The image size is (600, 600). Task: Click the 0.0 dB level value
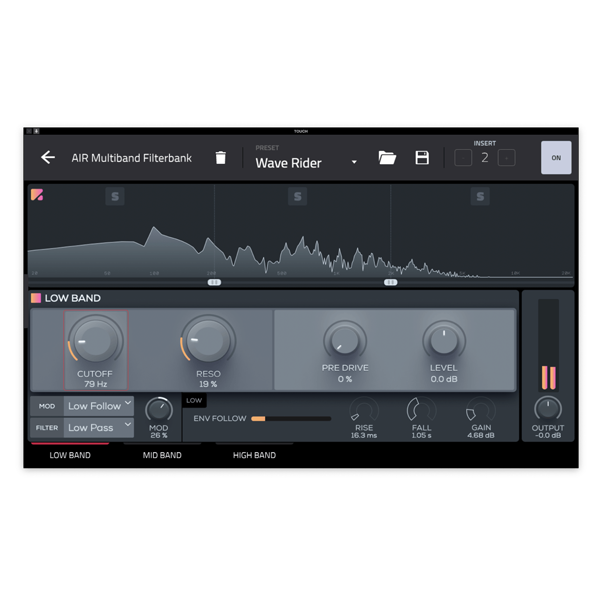[x=444, y=379]
